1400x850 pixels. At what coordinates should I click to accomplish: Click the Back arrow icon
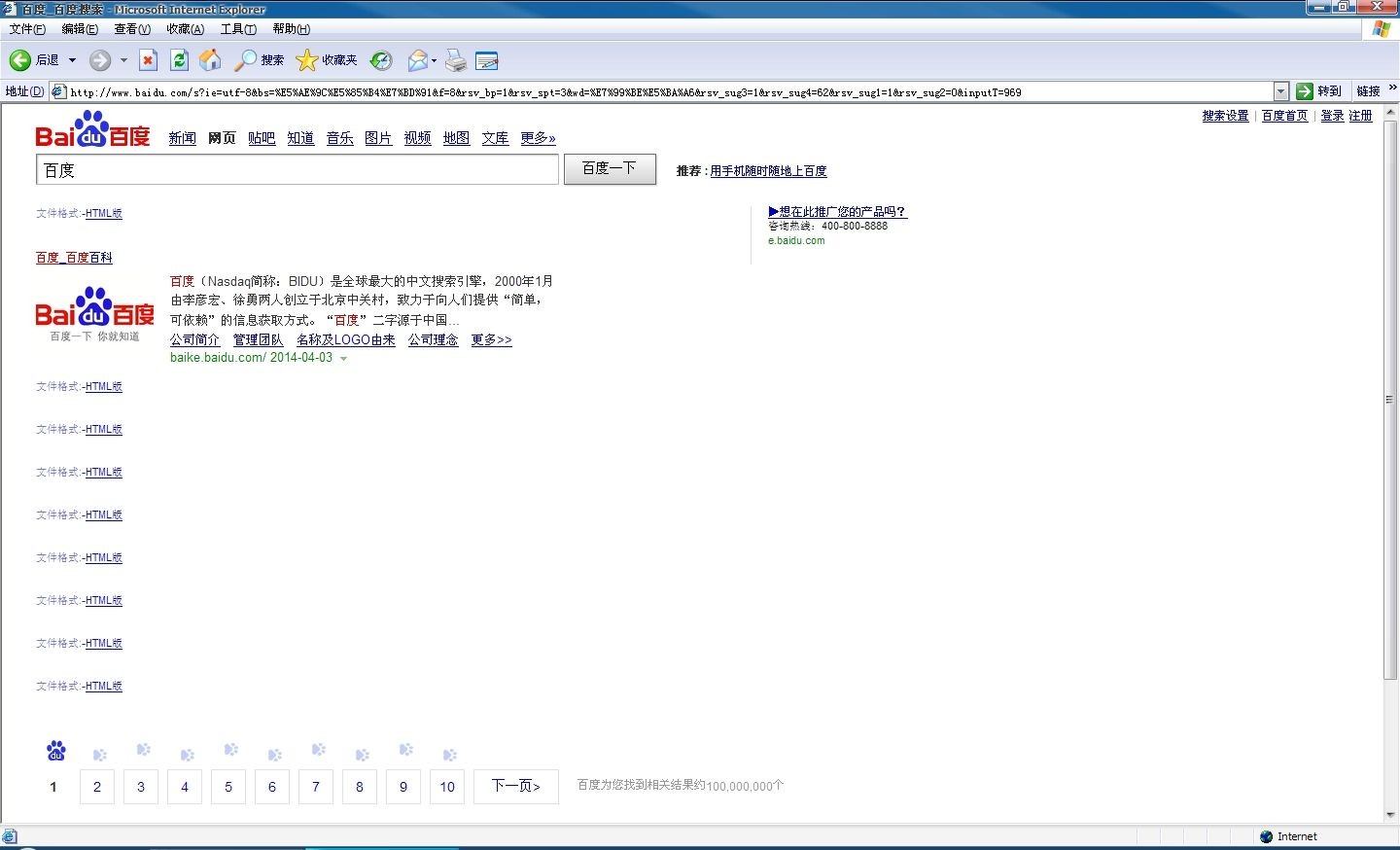[20, 60]
